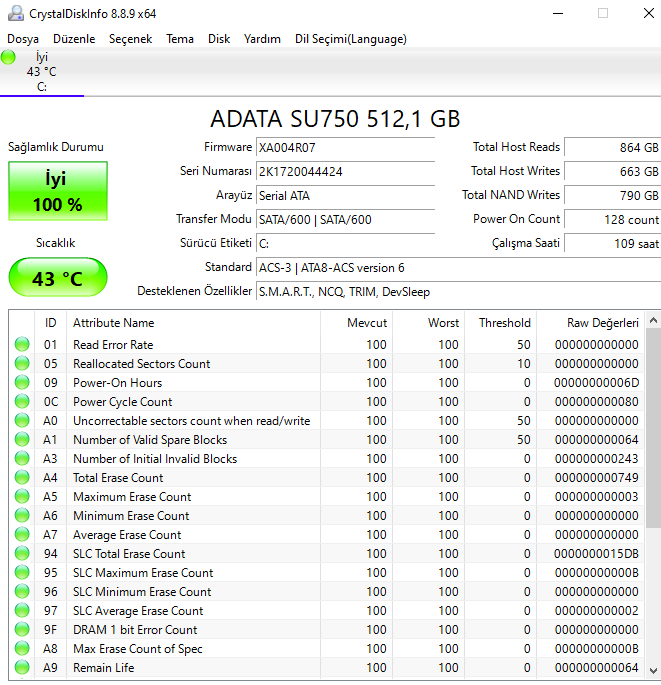
Task: Click the green status circle above drive C:
Action: 9,57
